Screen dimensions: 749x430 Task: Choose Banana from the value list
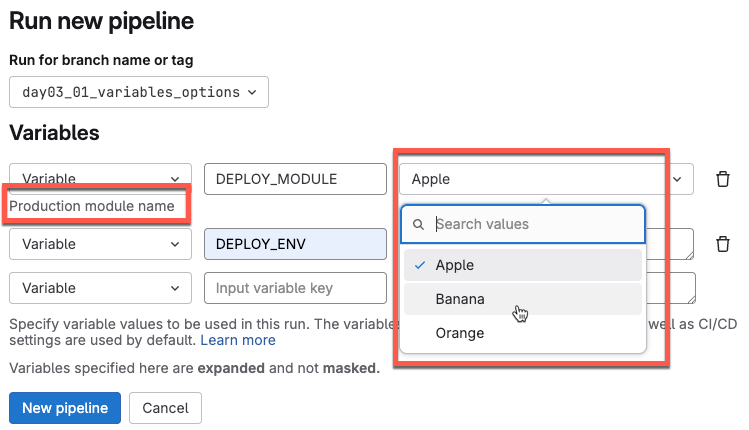click(460, 299)
